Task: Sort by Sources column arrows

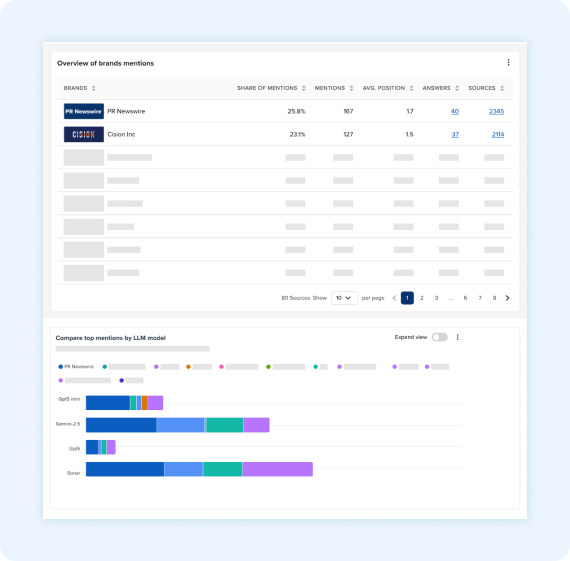Action: 502,88
